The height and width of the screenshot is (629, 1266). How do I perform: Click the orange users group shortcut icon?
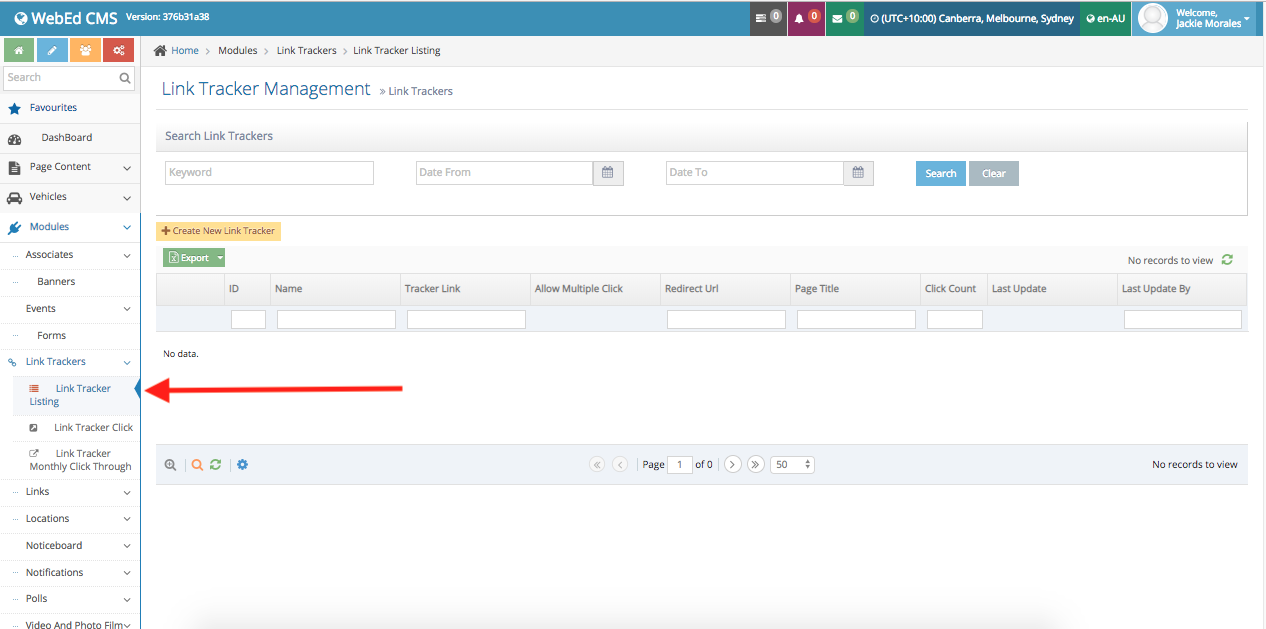(x=85, y=50)
